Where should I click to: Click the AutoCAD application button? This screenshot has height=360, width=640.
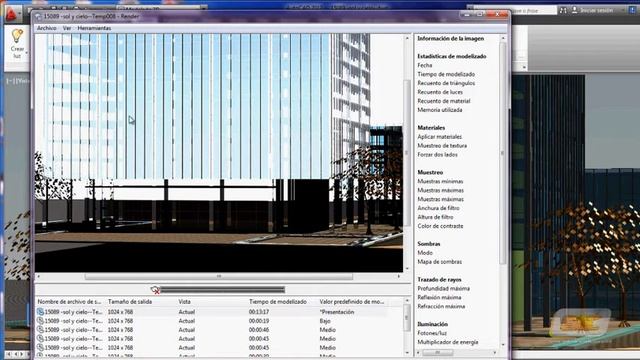(11, 15)
